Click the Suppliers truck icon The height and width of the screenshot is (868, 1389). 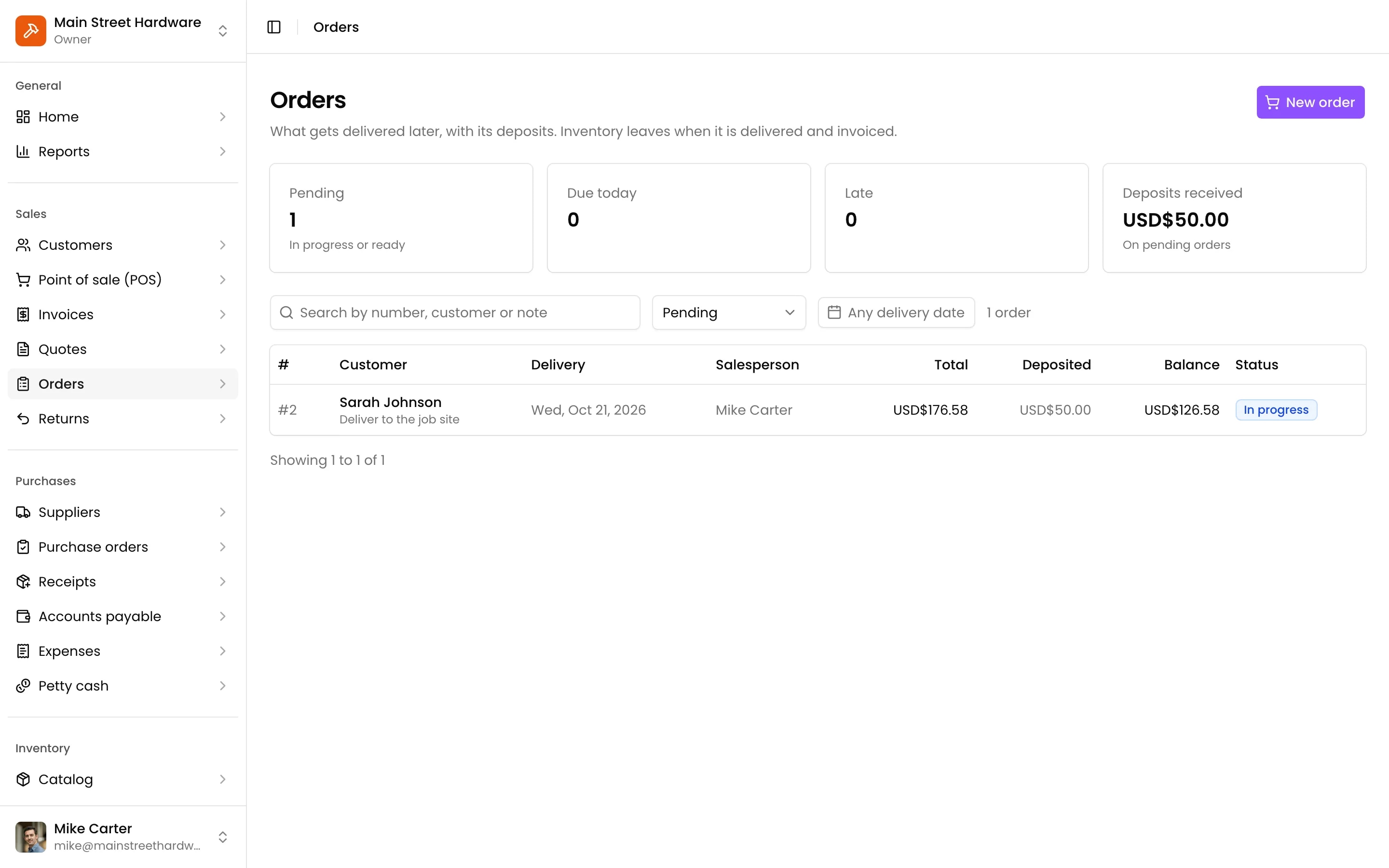pos(23,512)
